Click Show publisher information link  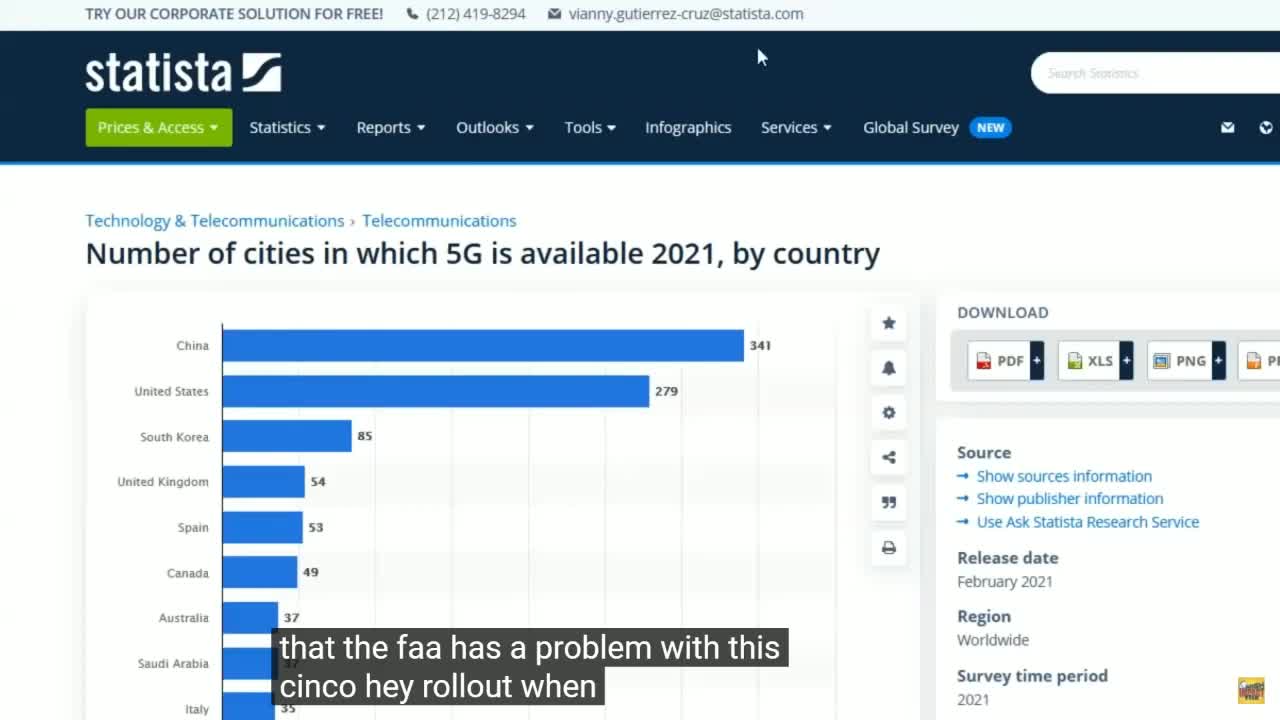coord(1070,498)
